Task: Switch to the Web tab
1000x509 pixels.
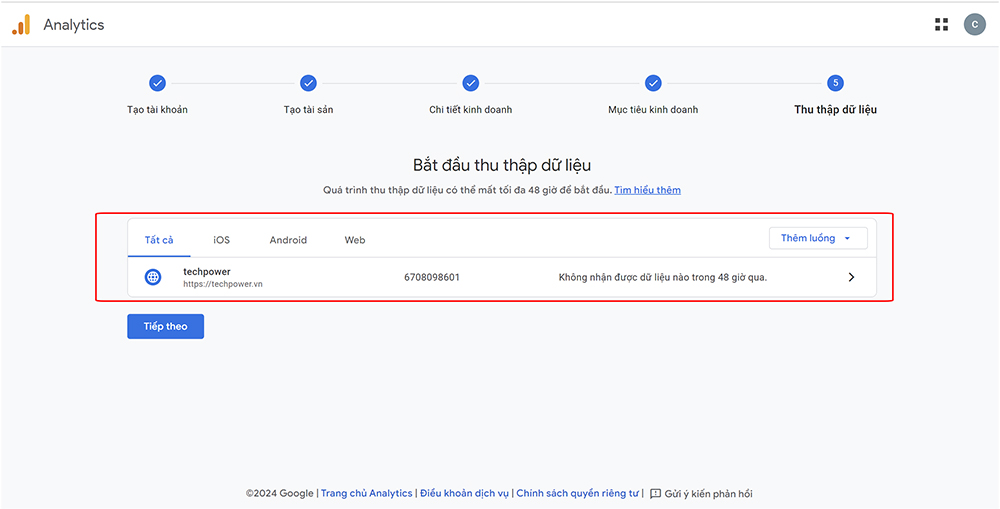Action: pyautogui.click(x=355, y=240)
